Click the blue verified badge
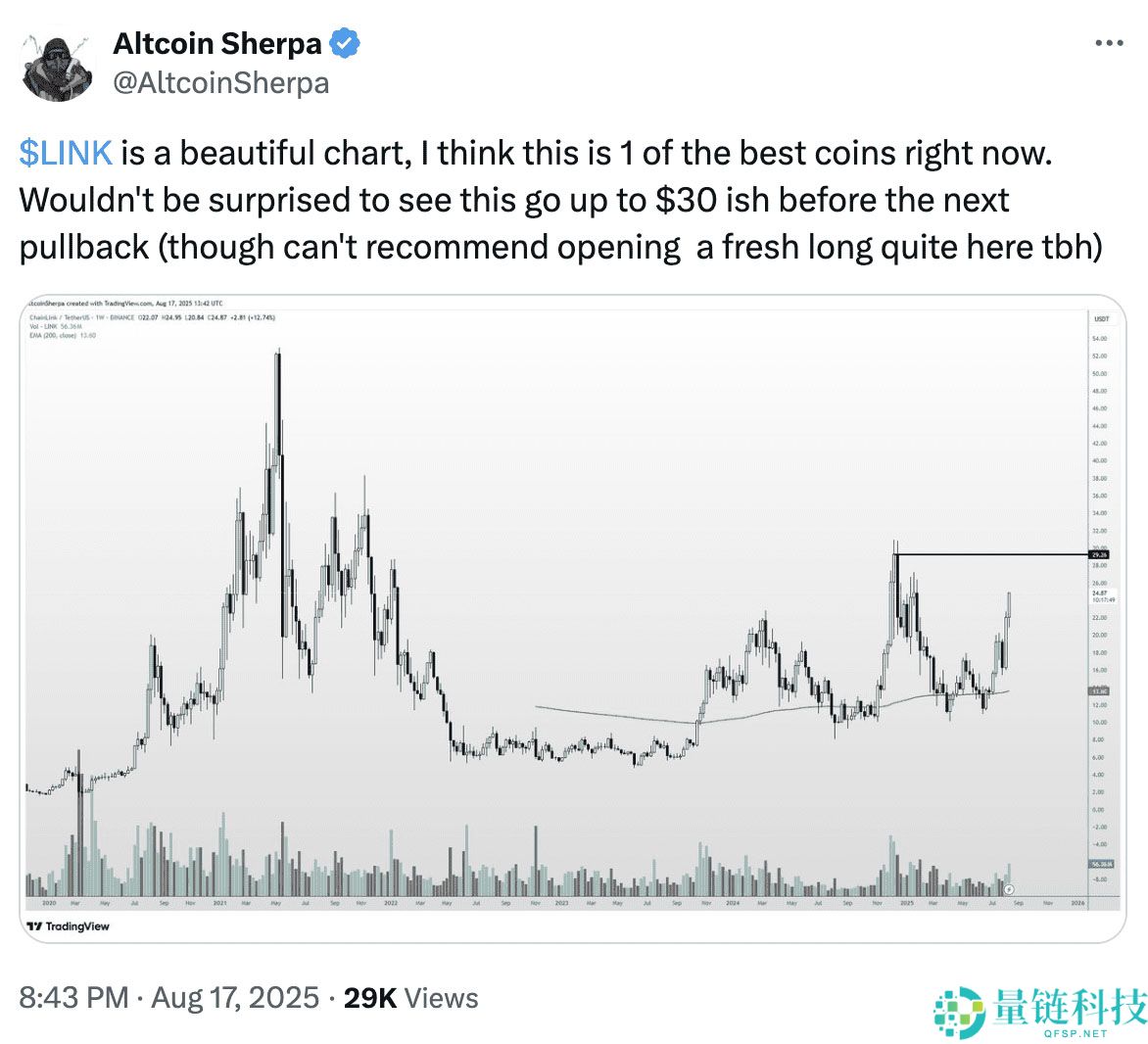The image size is (1148, 1044). point(345,44)
